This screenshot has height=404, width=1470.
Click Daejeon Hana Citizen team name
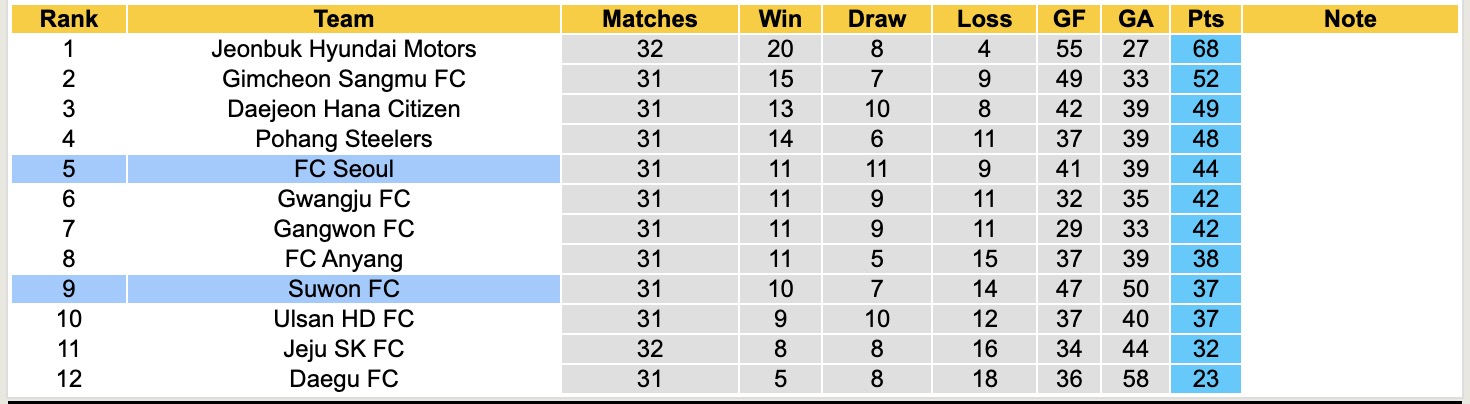coord(343,109)
